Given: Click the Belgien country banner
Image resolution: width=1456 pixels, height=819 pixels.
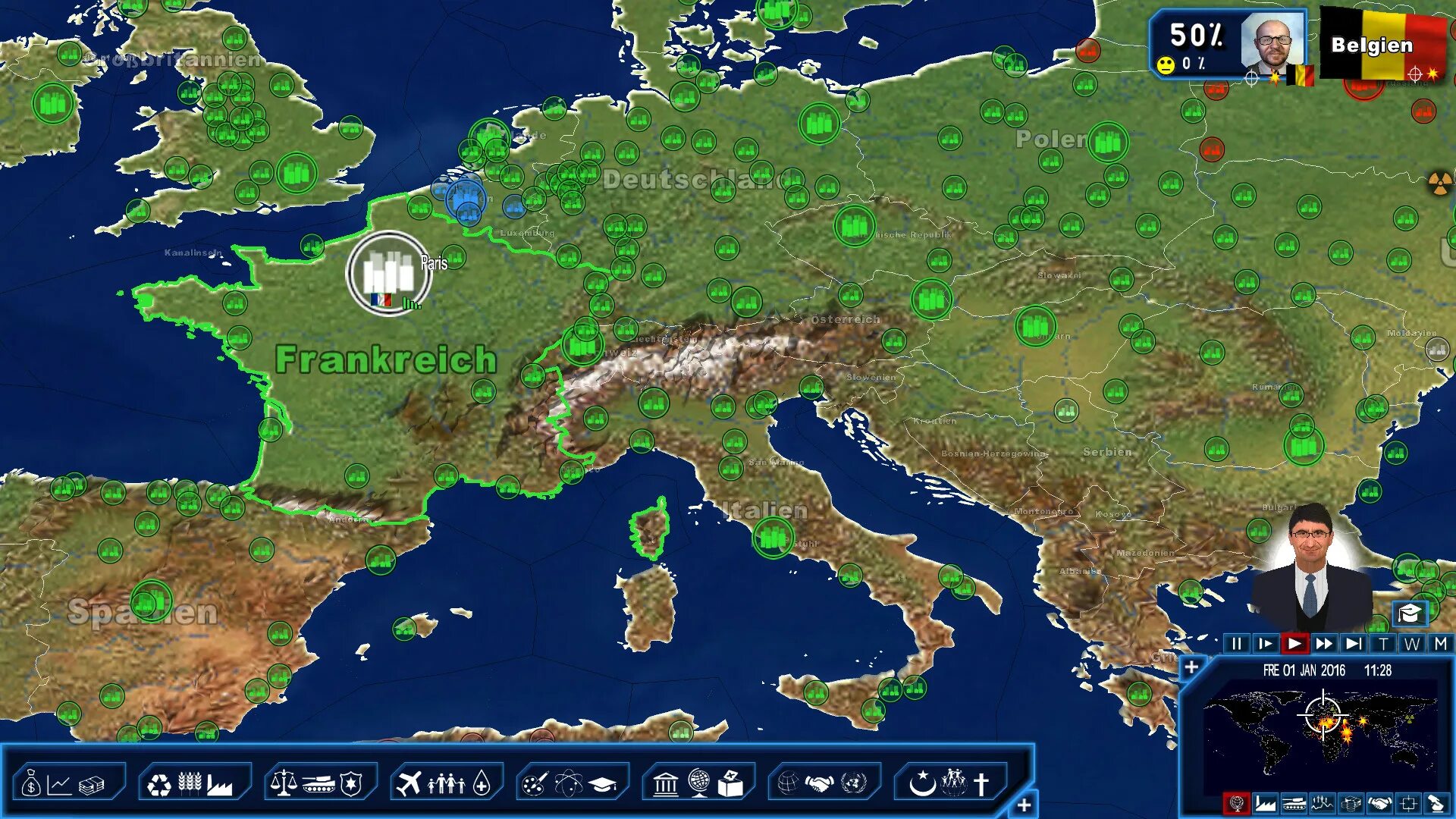Looking at the screenshot, I should coord(1374,45).
